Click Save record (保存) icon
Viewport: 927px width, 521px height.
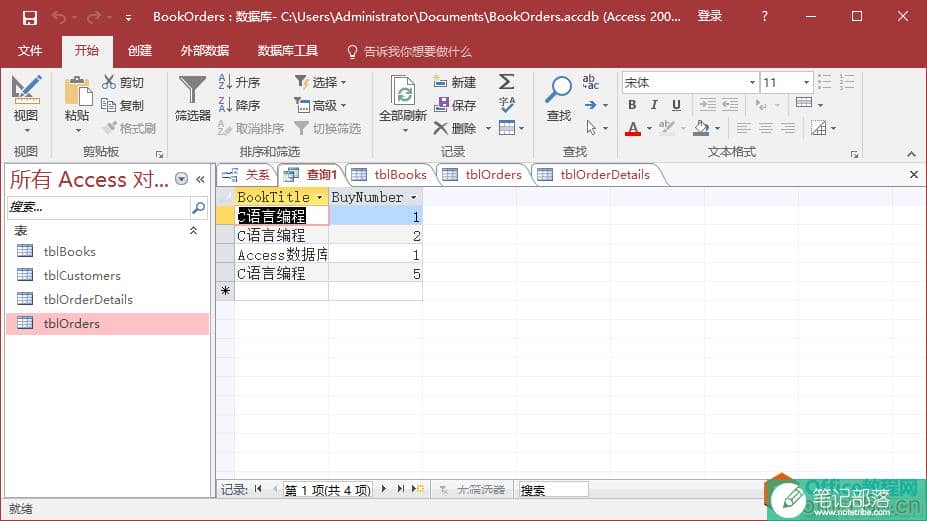pyautogui.click(x=441, y=105)
